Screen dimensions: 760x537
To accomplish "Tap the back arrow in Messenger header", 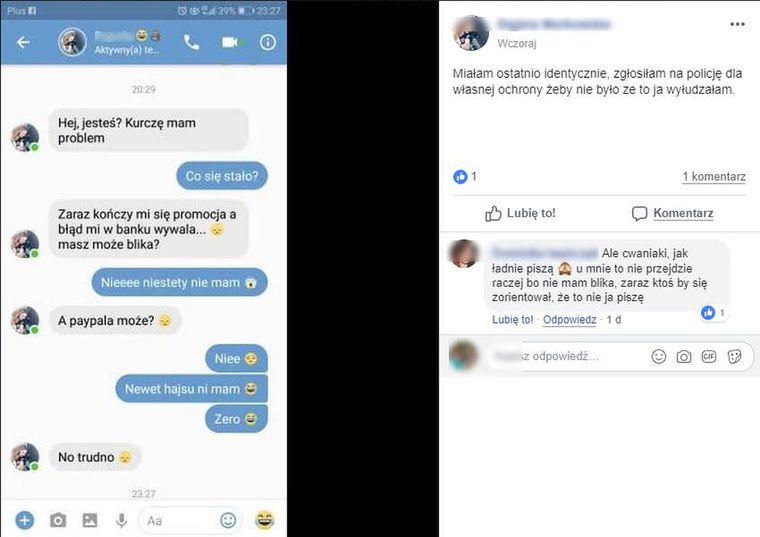I will (x=23, y=43).
